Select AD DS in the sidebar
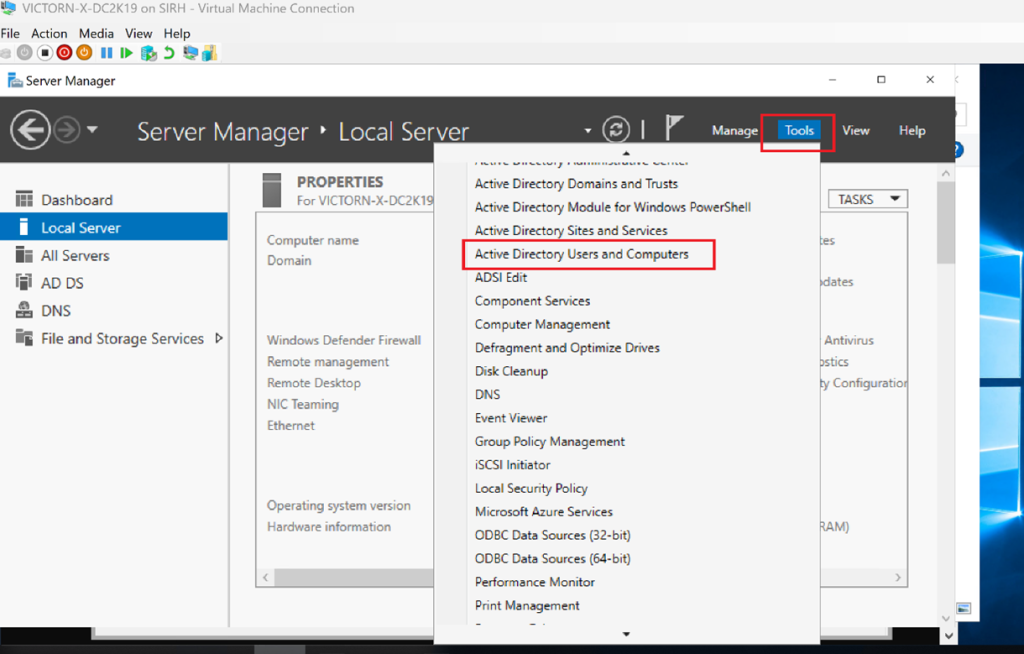This screenshot has width=1024, height=654. (x=62, y=283)
